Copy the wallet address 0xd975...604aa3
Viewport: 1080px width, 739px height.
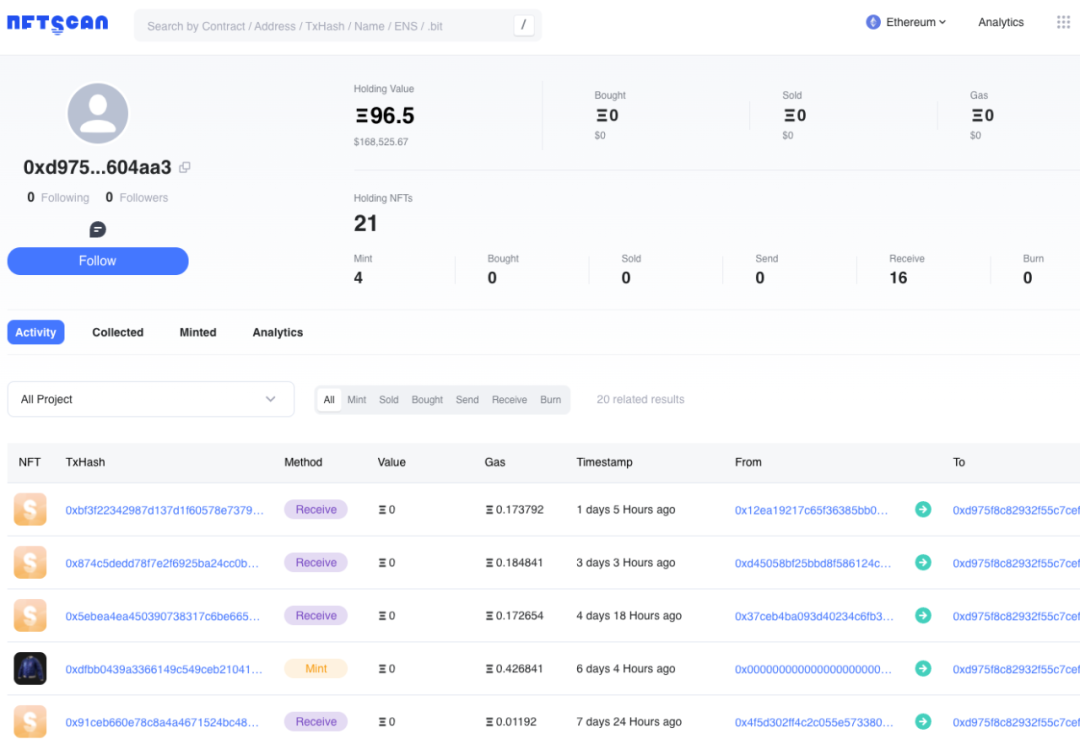185,168
